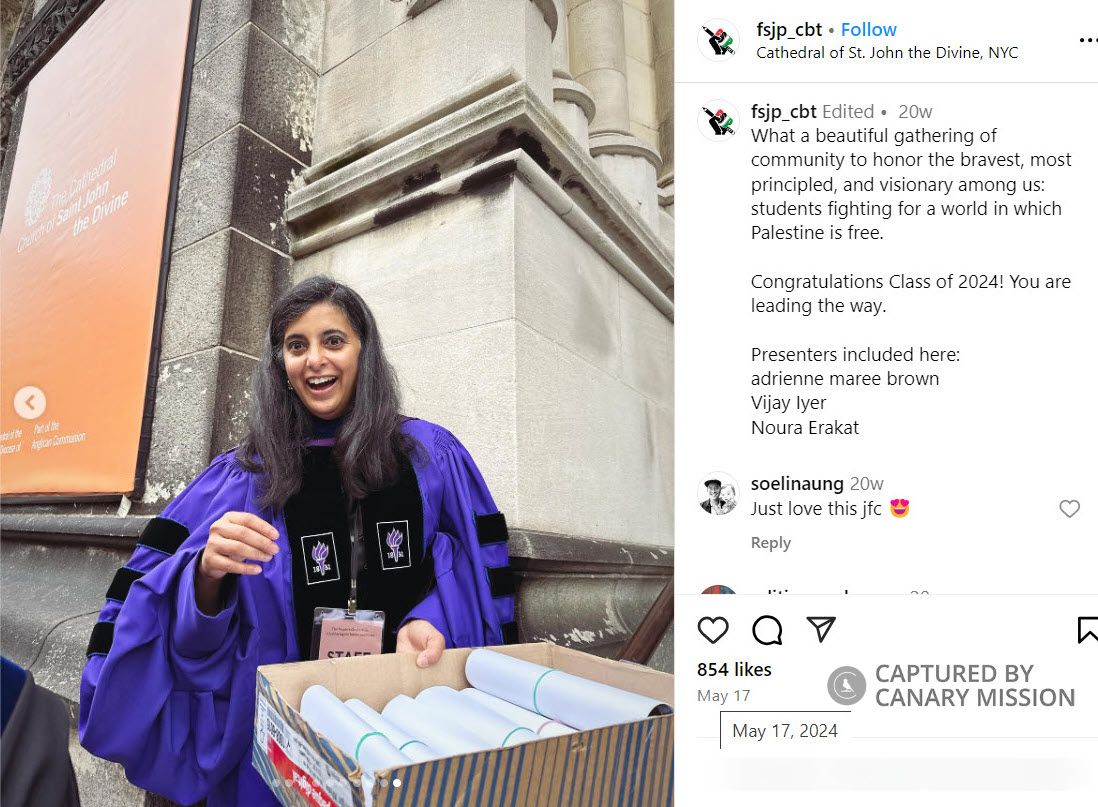Open fsjp_cbt profile picture in header
This screenshot has width=1098, height=807.
718,41
